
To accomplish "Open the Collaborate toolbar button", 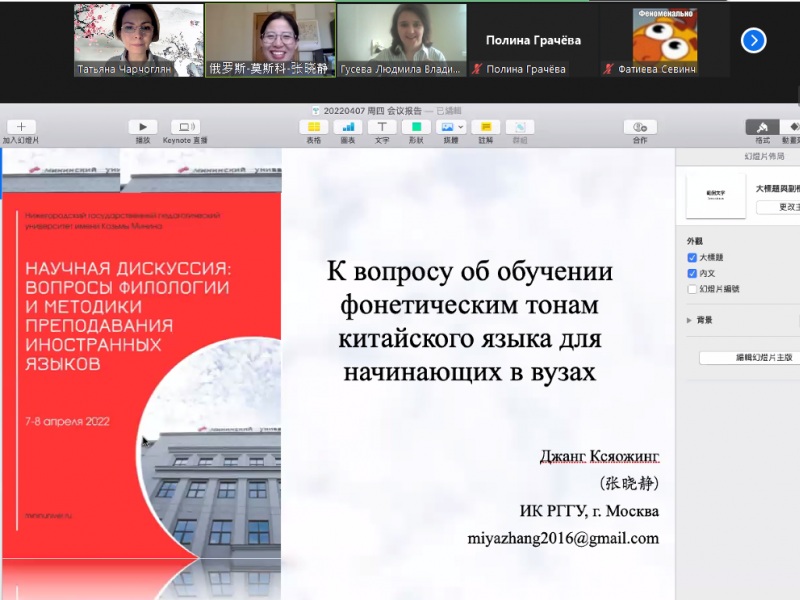I will tap(640, 127).
